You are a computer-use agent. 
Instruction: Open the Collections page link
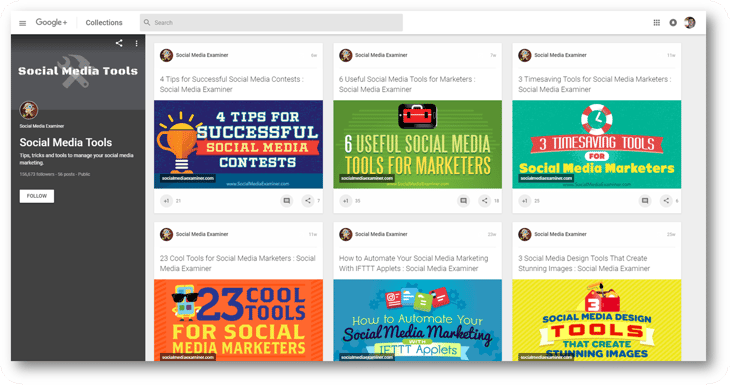click(x=104, y=22)
